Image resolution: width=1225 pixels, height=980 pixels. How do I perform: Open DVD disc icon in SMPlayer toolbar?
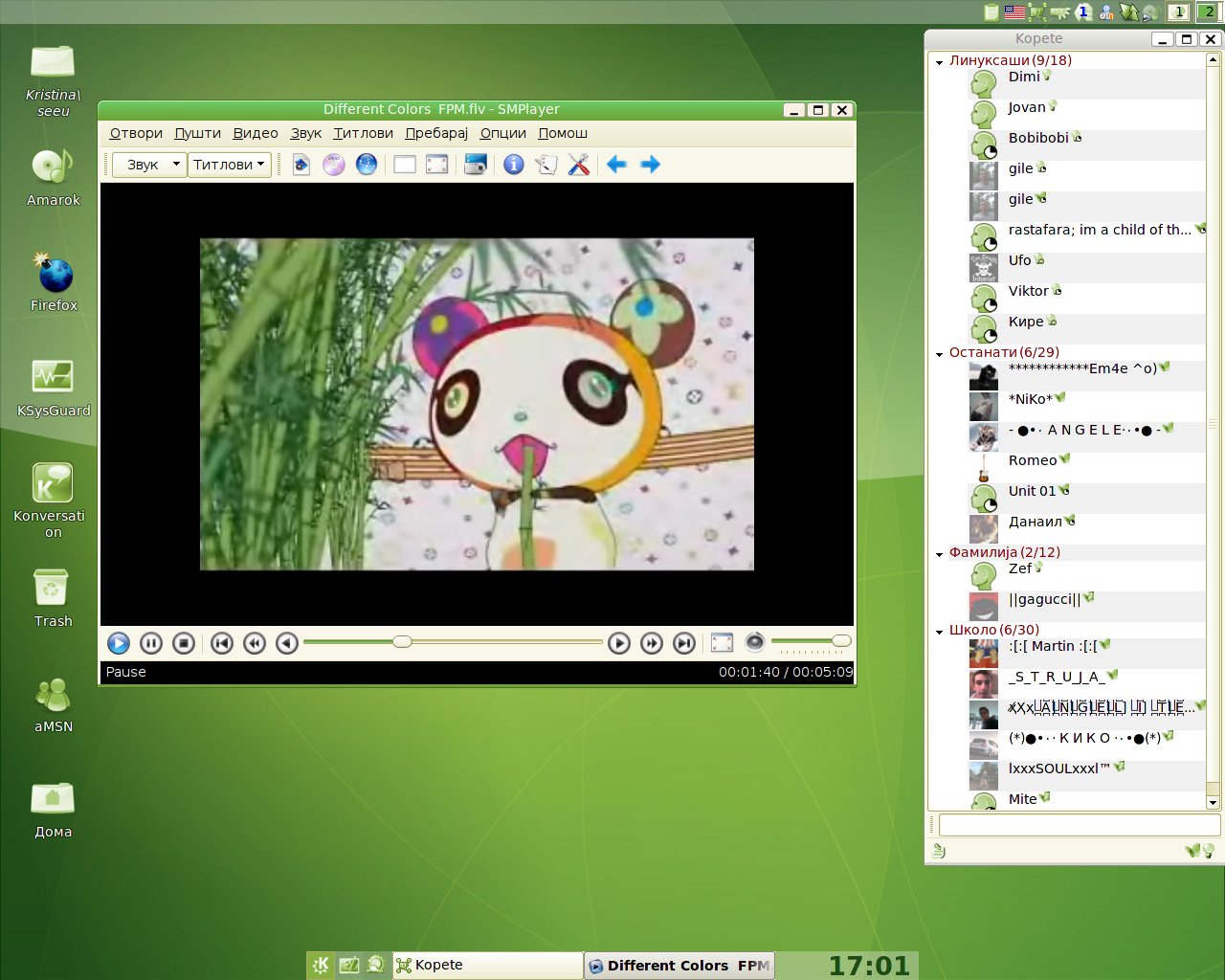coord(334,165)
